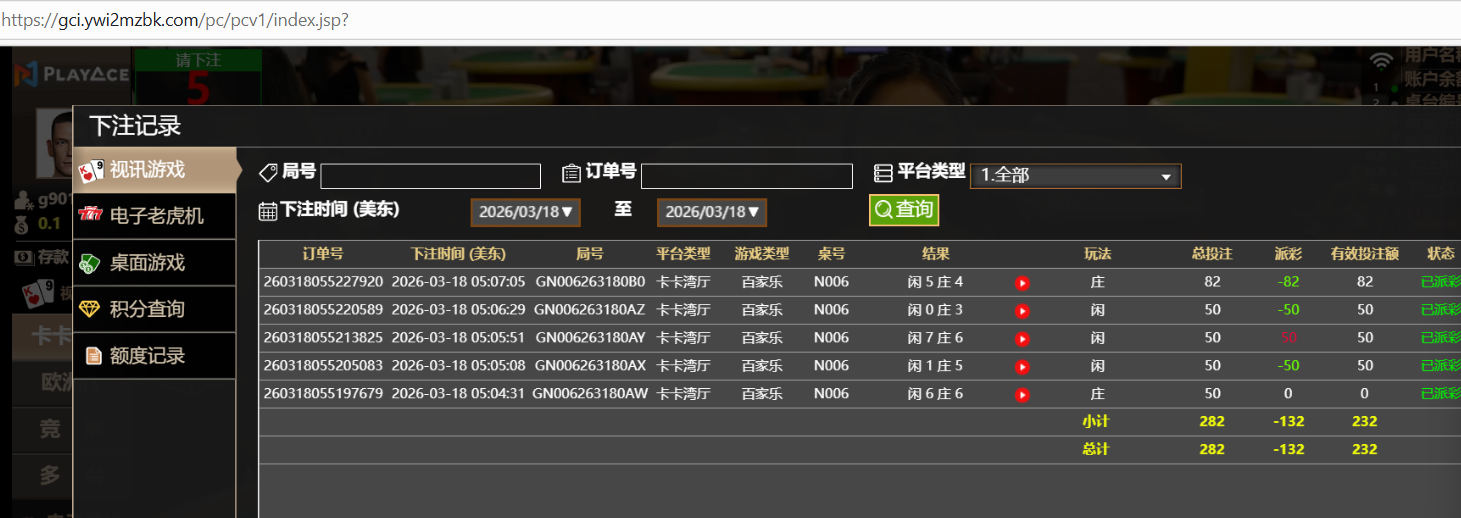Open the 桌面游戏 section

154,263
